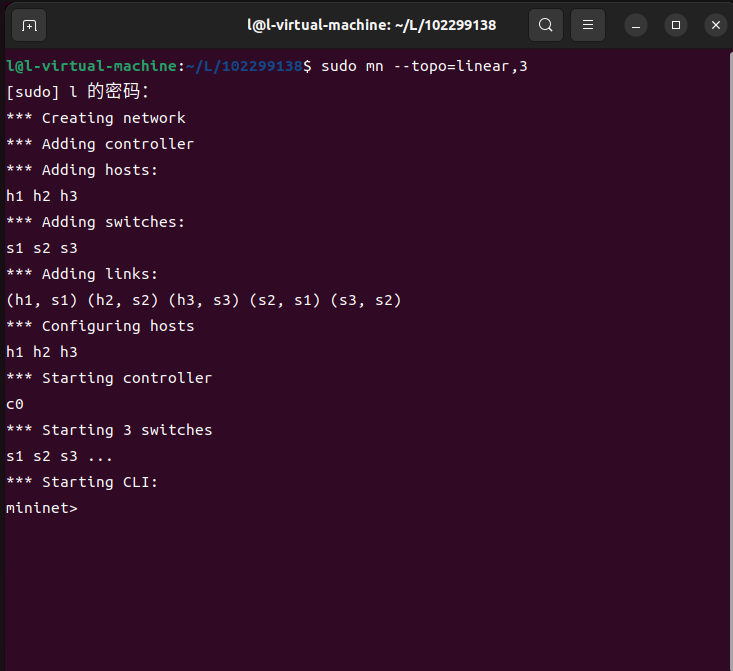Click the "*** Adding hosts:" output line

click(x=82, y=170)
